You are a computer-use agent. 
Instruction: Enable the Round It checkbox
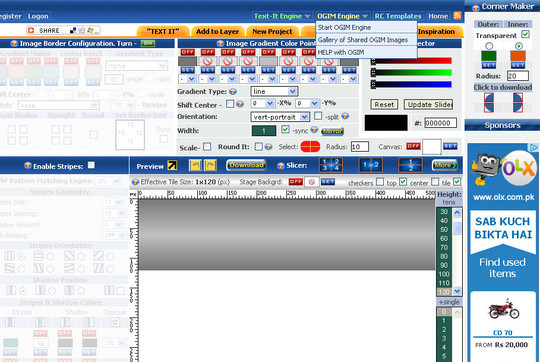(x=259, y=147)
